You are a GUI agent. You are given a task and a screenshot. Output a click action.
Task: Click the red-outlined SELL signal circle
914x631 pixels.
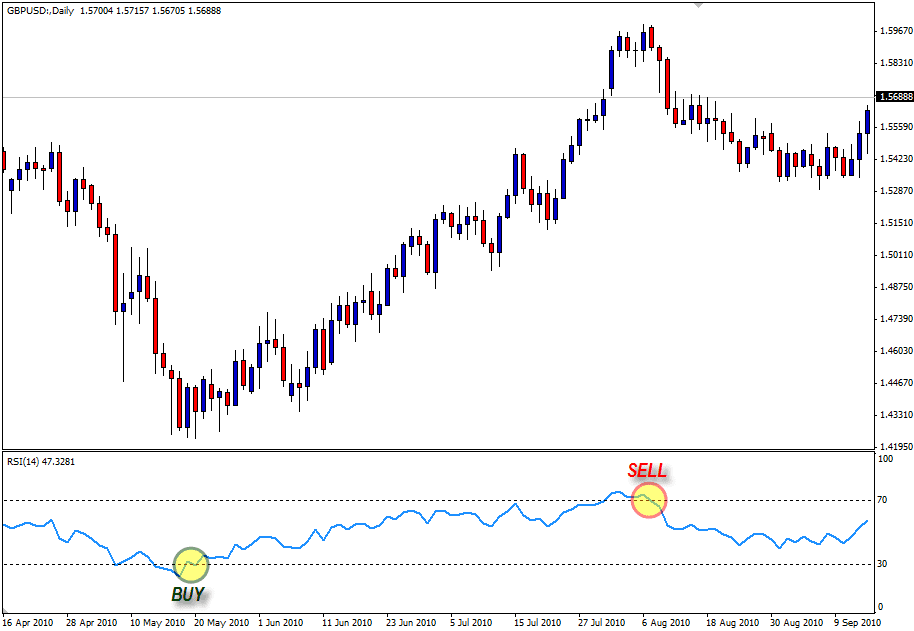point(648,500)
